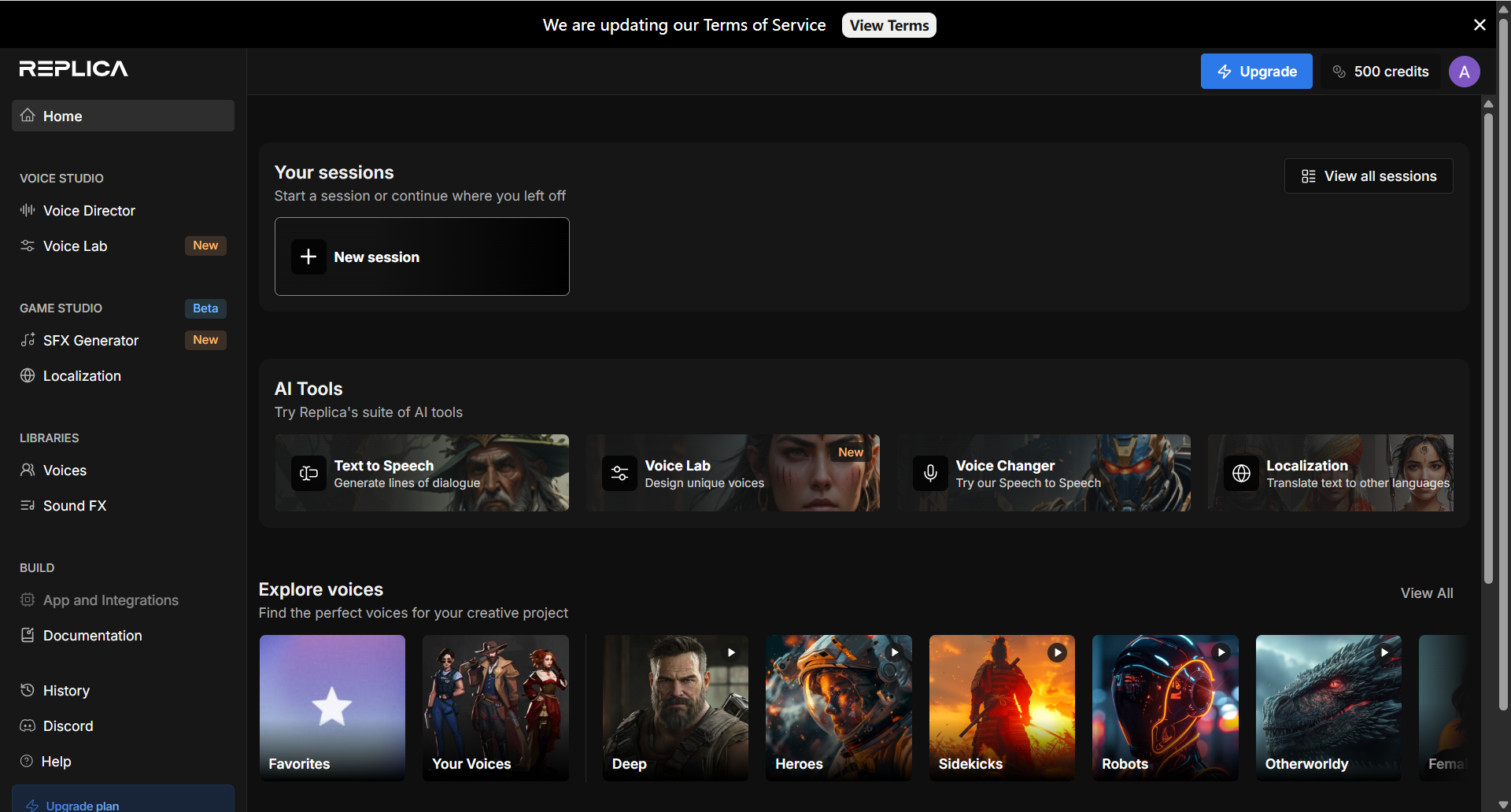Play the Robots voice preview

pos(1221,652)
